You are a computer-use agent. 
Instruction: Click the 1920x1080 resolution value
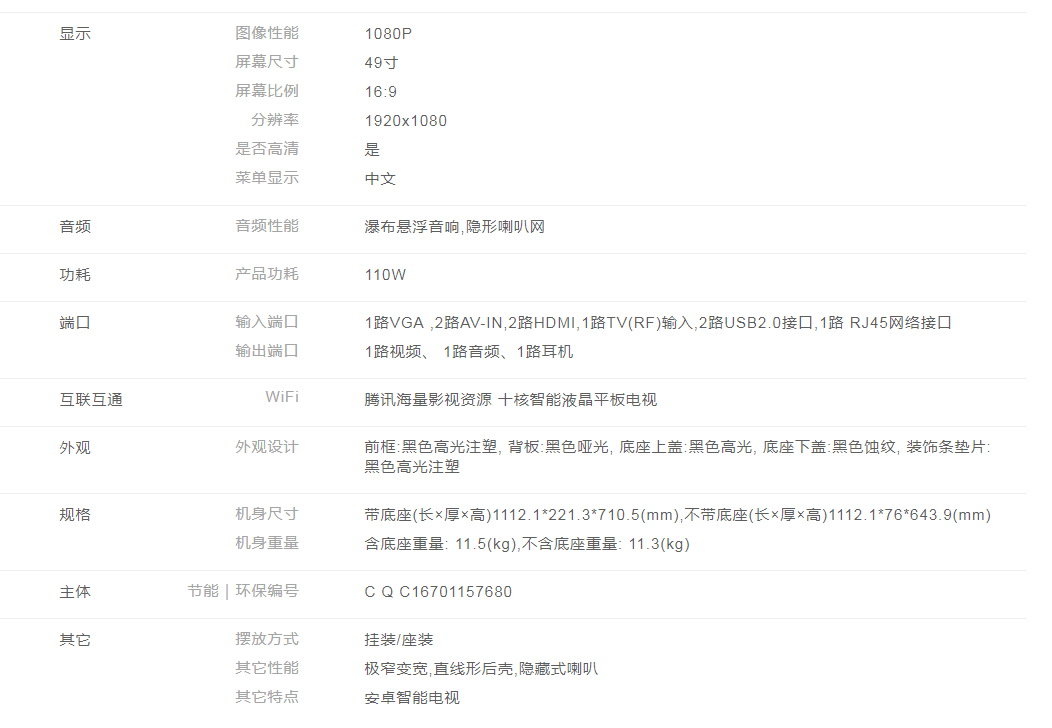(406, 121)
